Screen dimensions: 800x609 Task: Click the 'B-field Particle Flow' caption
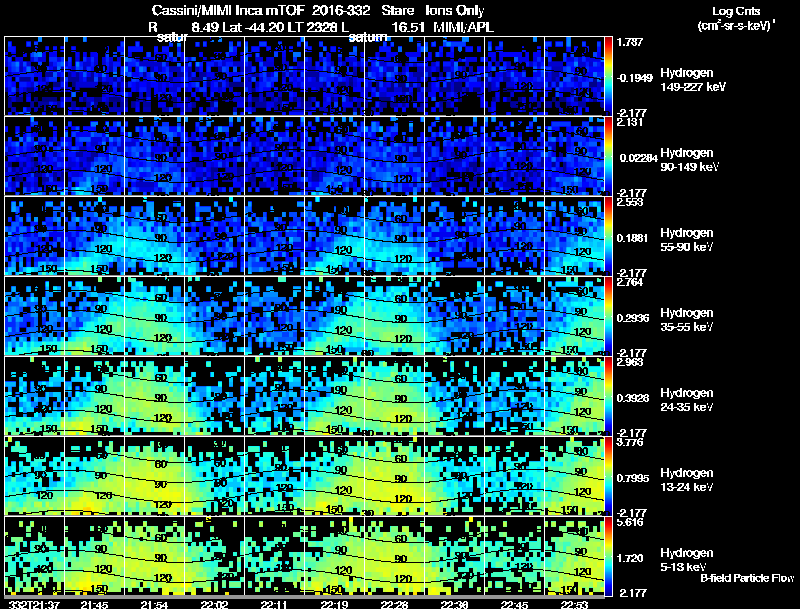click(x=747, y=578)
